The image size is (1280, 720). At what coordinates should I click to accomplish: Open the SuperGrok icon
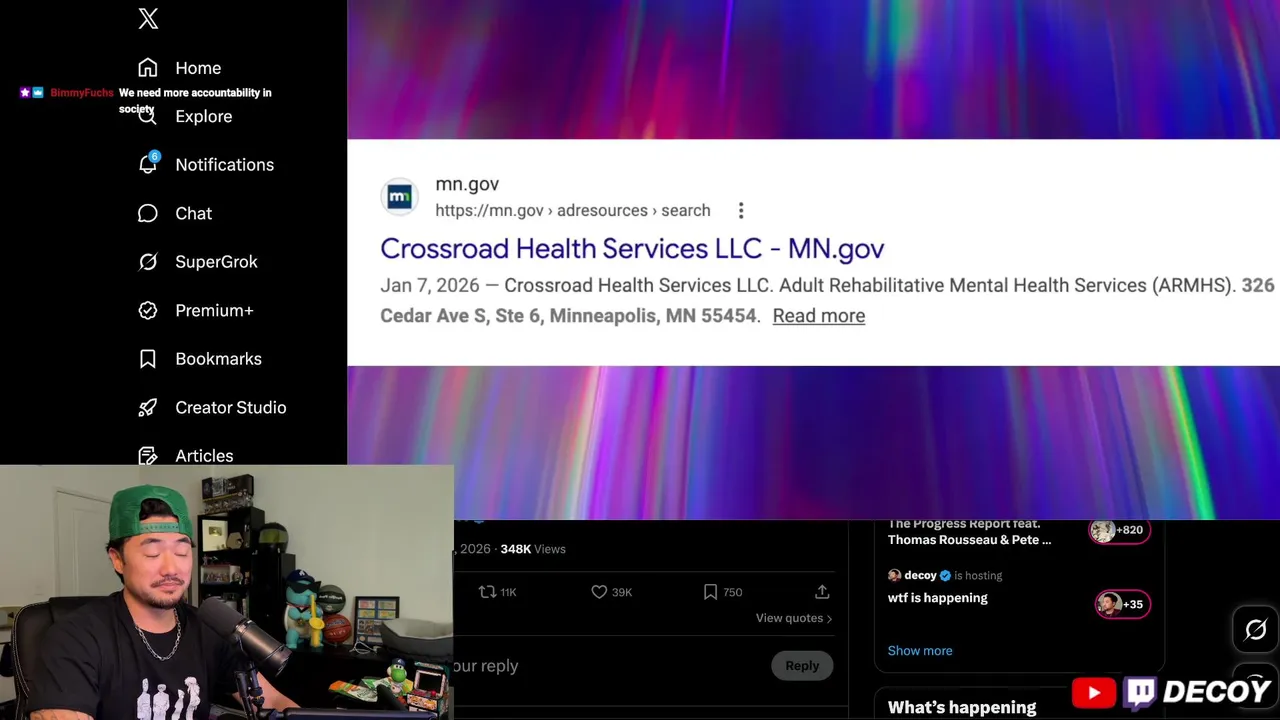(148, 262)
